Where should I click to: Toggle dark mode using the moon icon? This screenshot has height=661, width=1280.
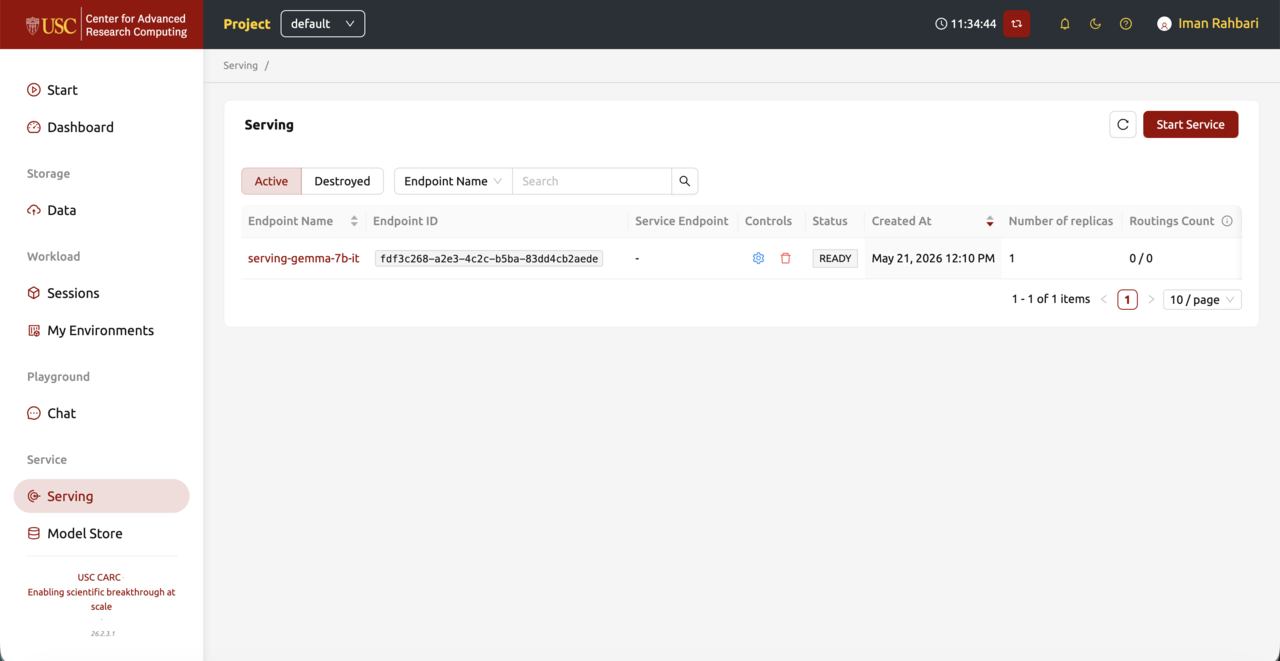point(1095,24)
